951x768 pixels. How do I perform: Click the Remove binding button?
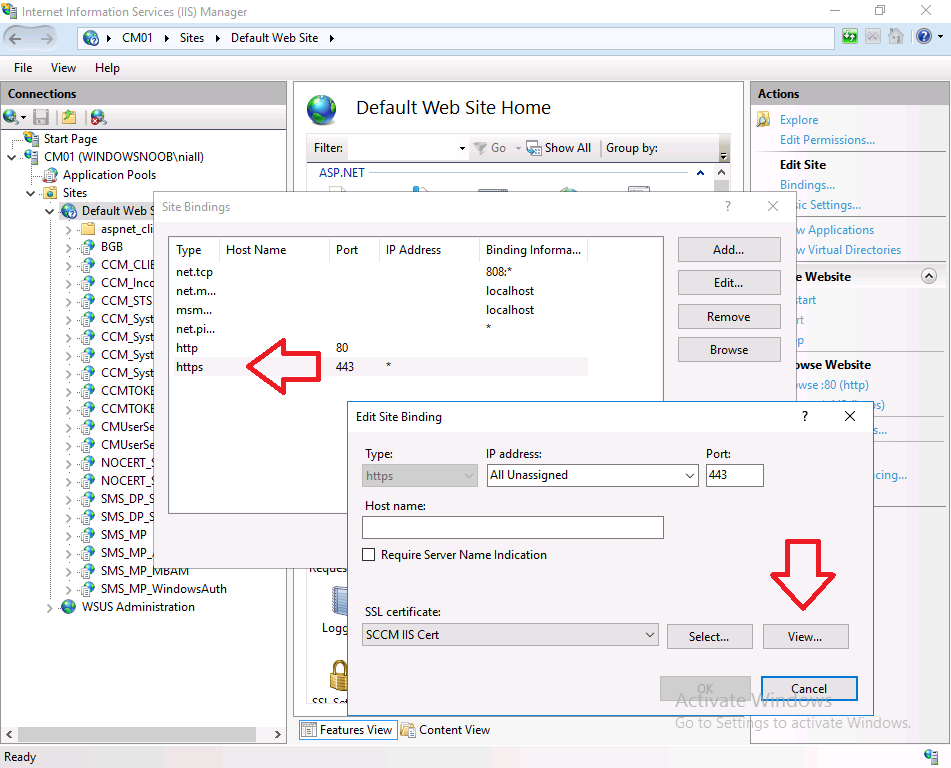click(x=728, y=317)
